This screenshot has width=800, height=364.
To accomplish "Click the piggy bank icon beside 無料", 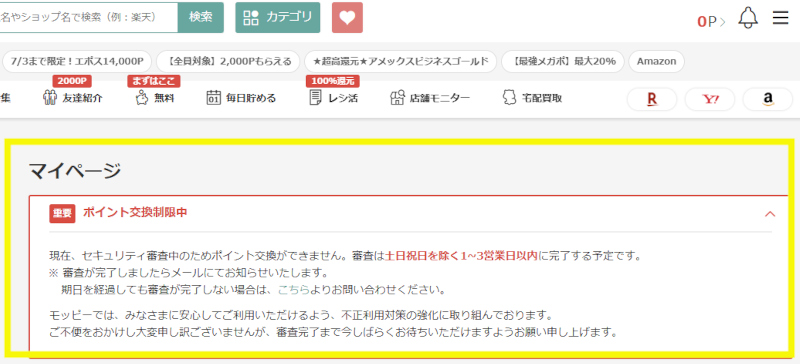I will pos(142,98).
